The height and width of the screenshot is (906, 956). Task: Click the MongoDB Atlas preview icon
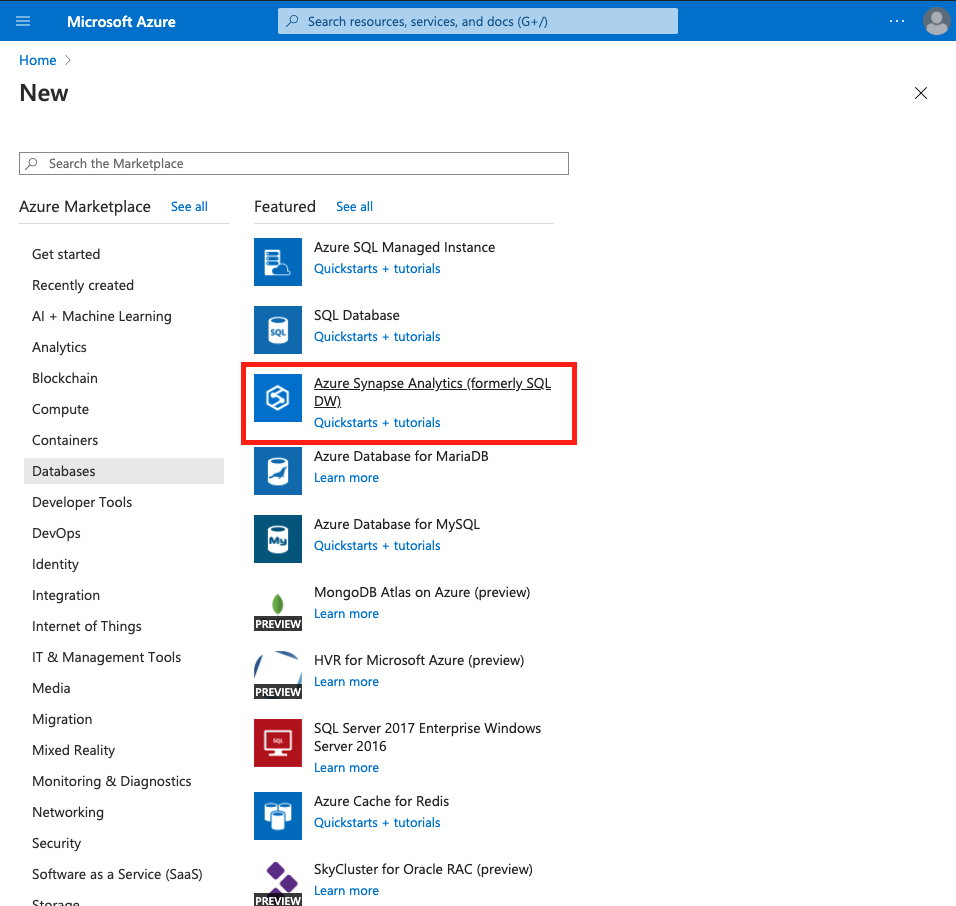tap(277, 607)
